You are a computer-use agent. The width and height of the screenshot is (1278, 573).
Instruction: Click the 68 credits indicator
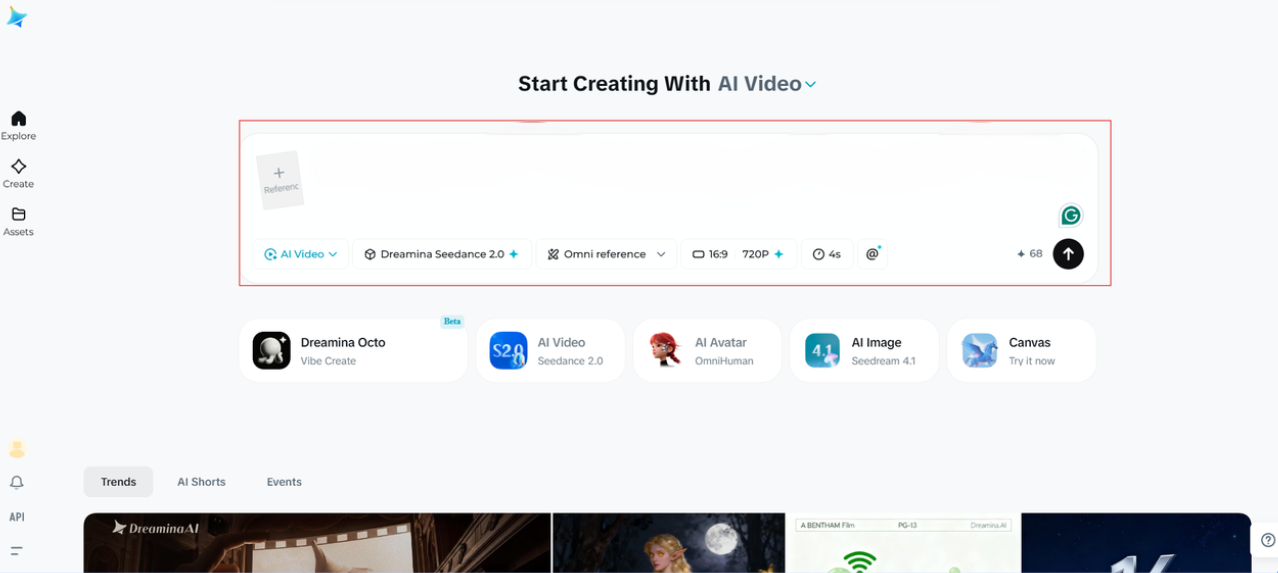click(x=1029, y=254)
